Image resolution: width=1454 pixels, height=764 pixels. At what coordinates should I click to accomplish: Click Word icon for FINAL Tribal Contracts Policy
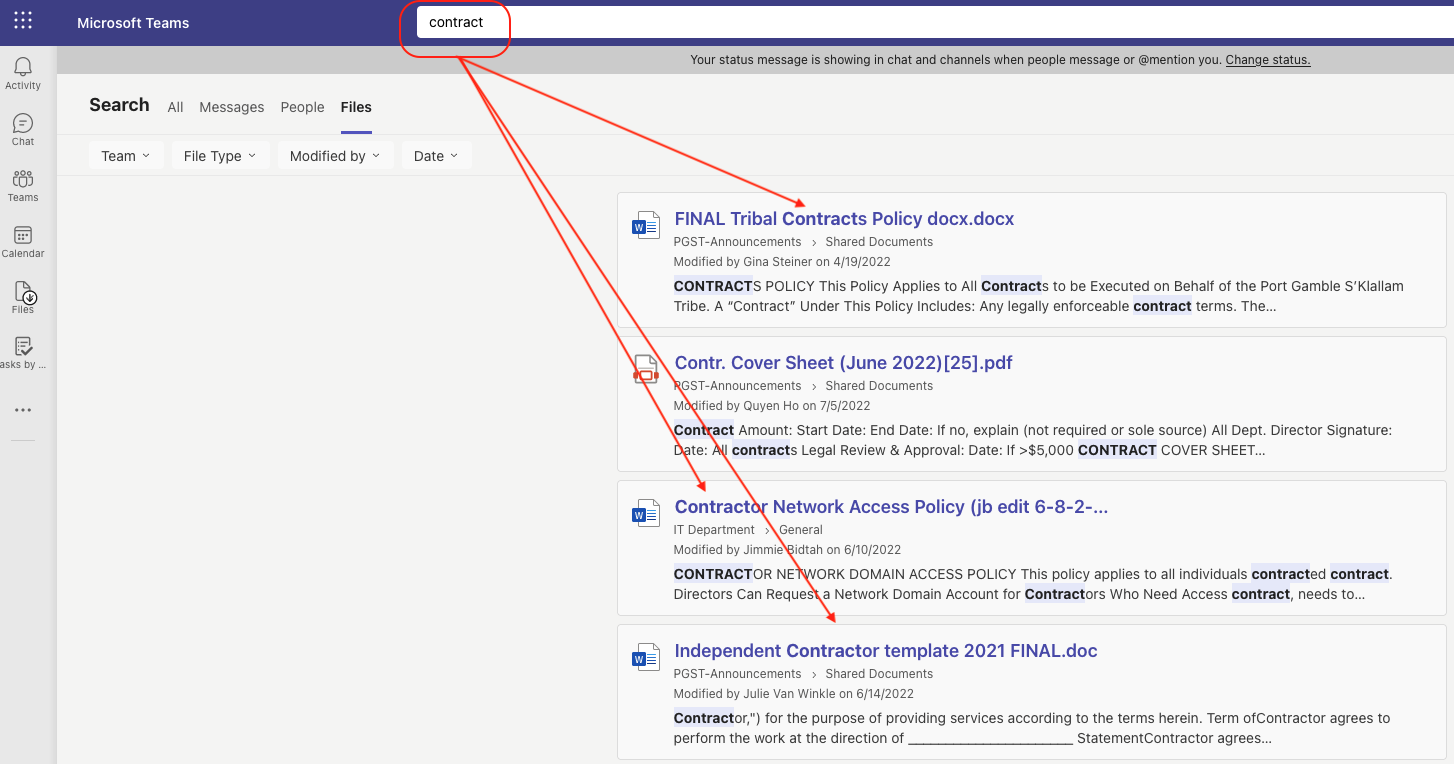point(646,225)
